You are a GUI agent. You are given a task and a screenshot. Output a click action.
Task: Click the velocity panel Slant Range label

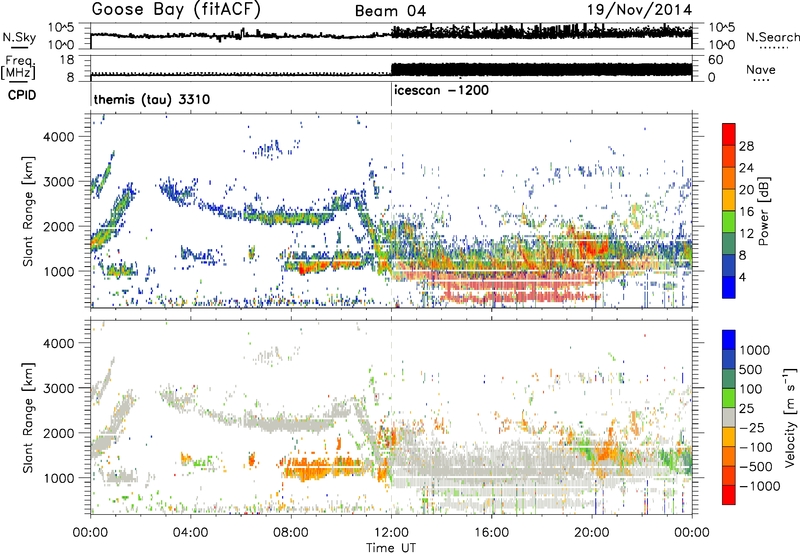(28, 418)
